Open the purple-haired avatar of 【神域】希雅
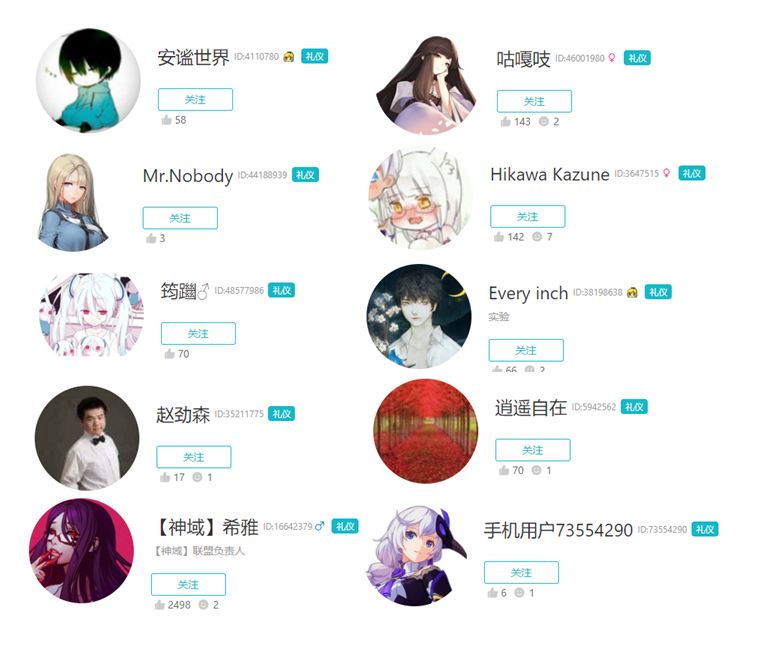761x663 pixels. click(x=81, y=551)
